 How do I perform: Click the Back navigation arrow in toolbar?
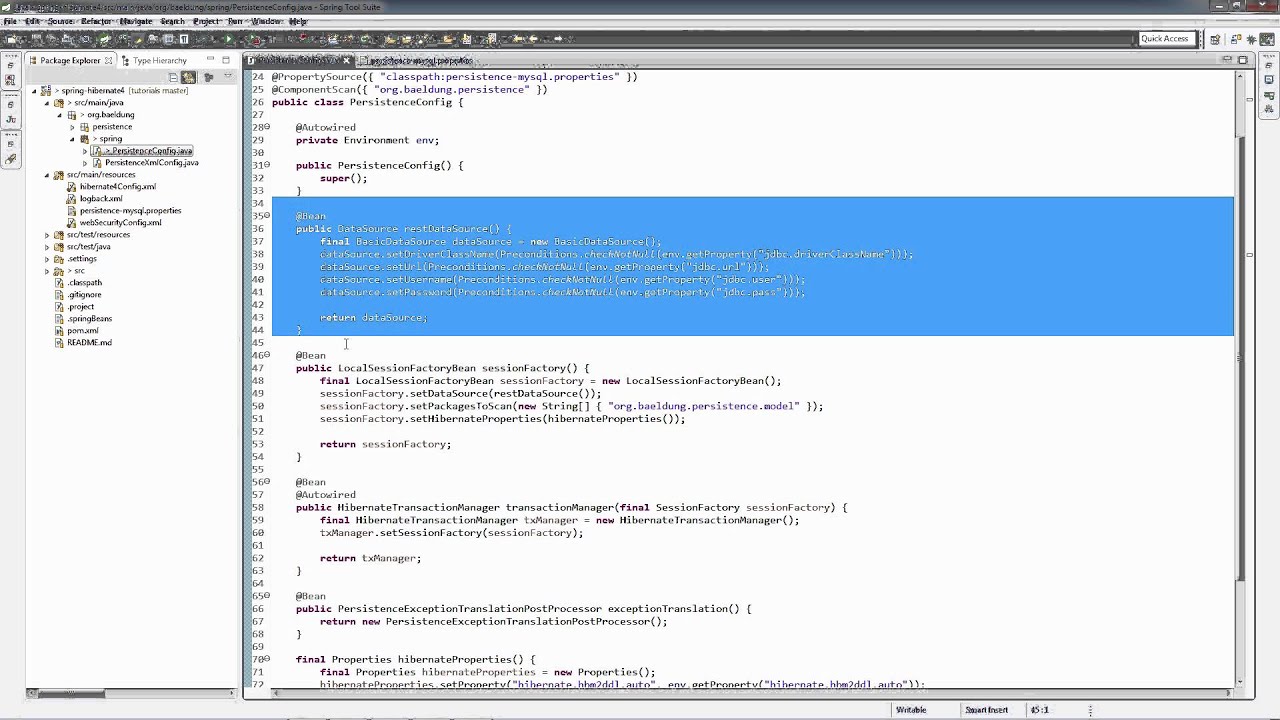pos(533,39)
